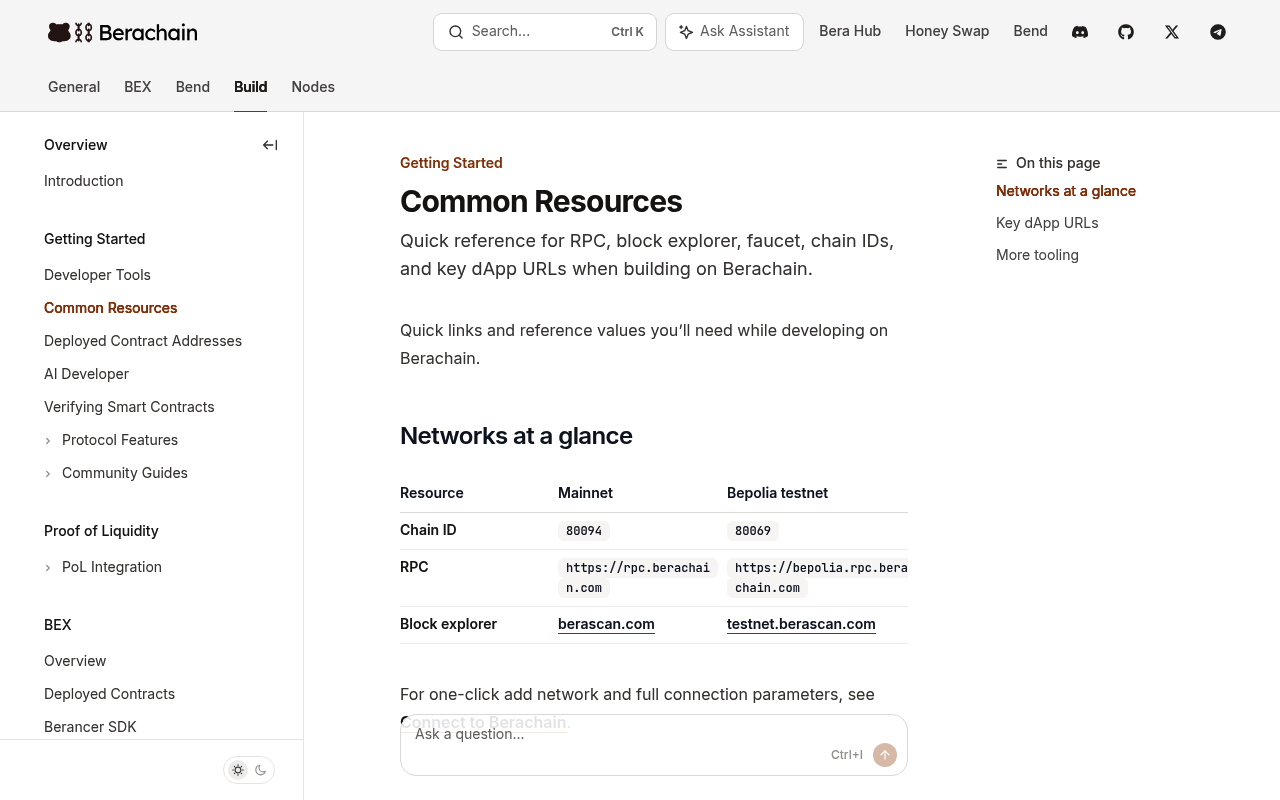This screenshot has height=800, width=1280.
Task: Jump to More tooling section
Action: 1037,255
